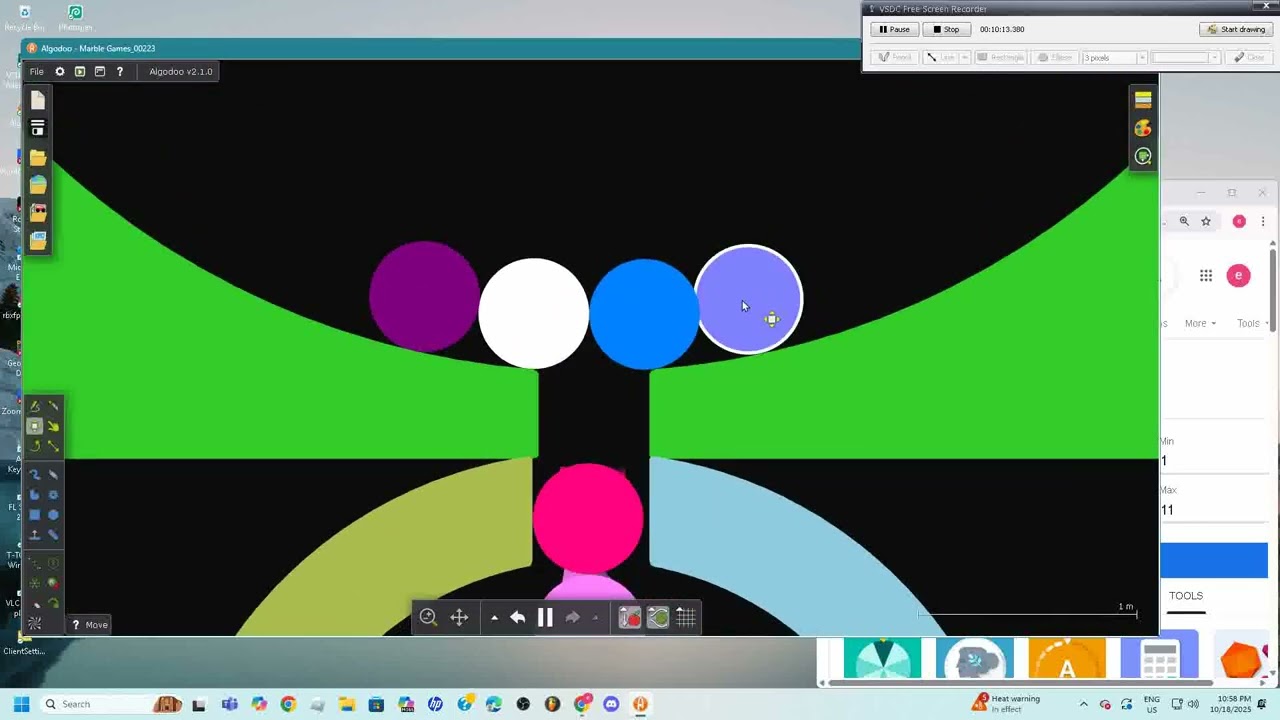Select the Rotate tool in Algodoo
The width and height of the screenshot is (1280, 720).
point(34,446)
